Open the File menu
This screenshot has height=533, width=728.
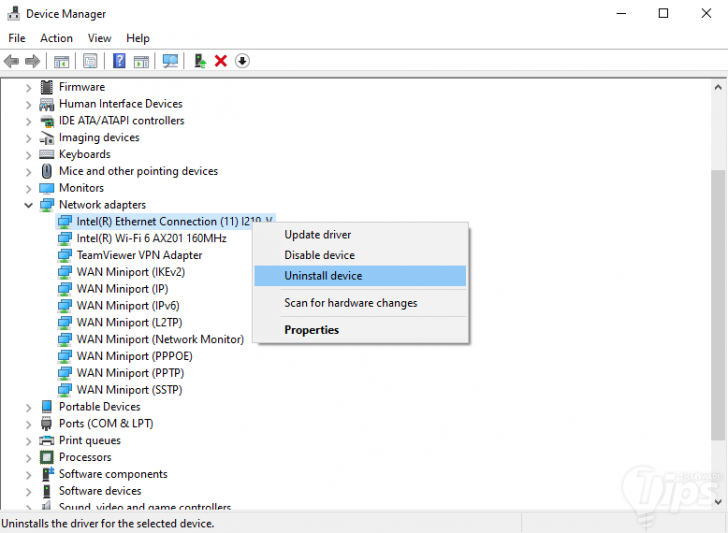click(17, 38)
